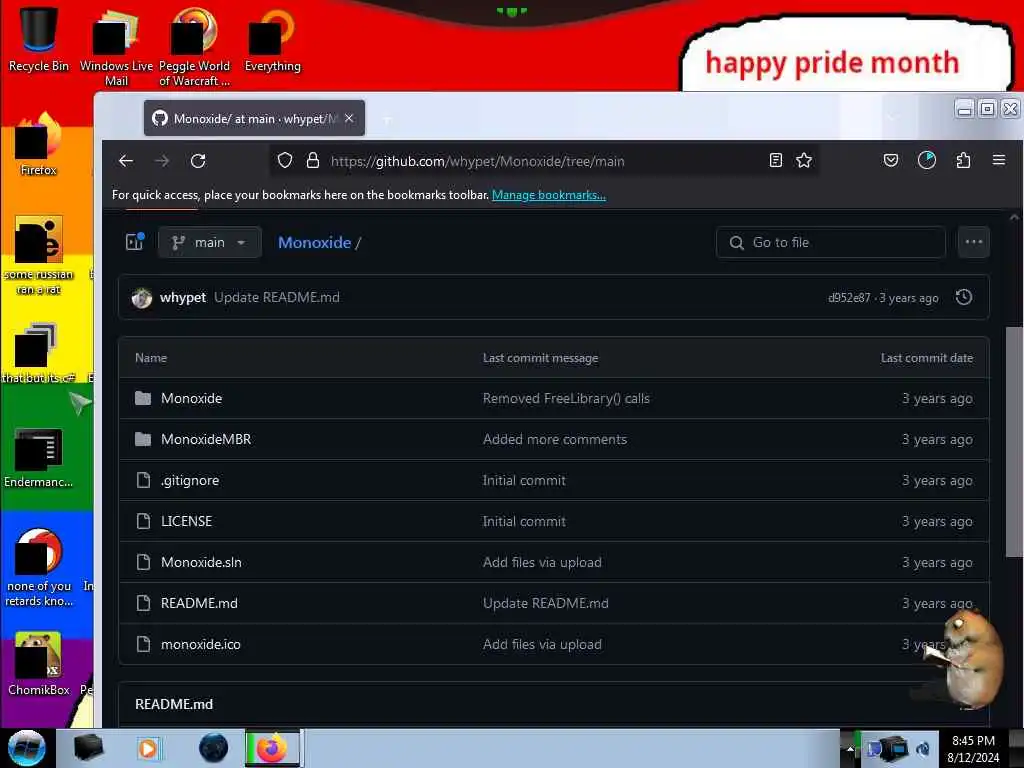Click 'Add files via upload' for Monoxide.sln
Image resolution: width=1024 pixels, height=768 pixels.
click(x=542, y=562)
